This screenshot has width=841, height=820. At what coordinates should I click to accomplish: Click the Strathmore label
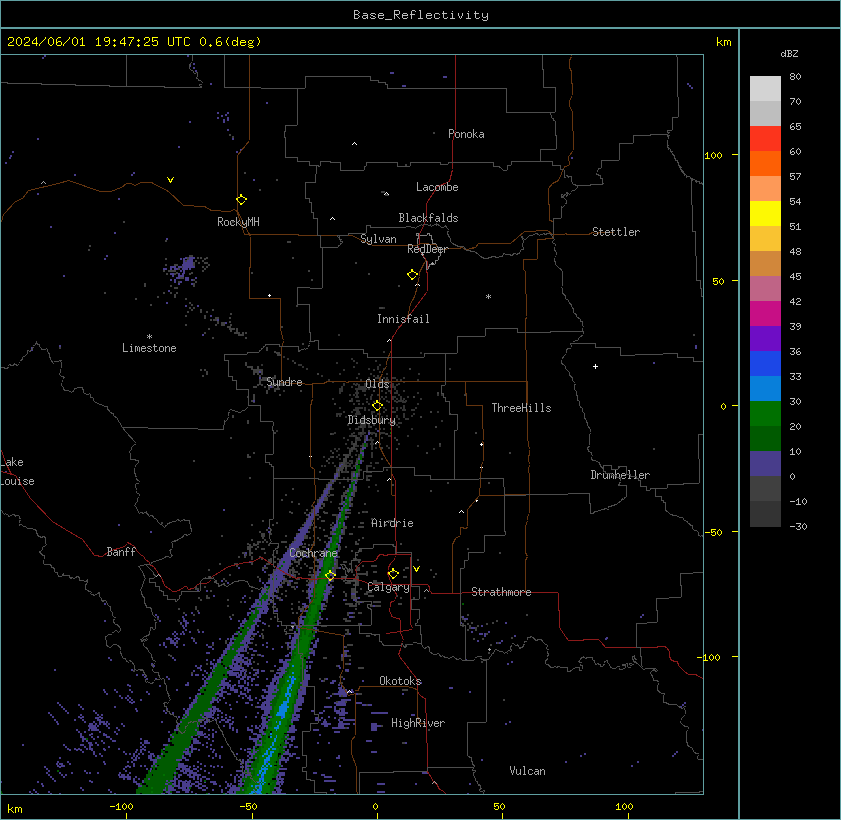501,592
